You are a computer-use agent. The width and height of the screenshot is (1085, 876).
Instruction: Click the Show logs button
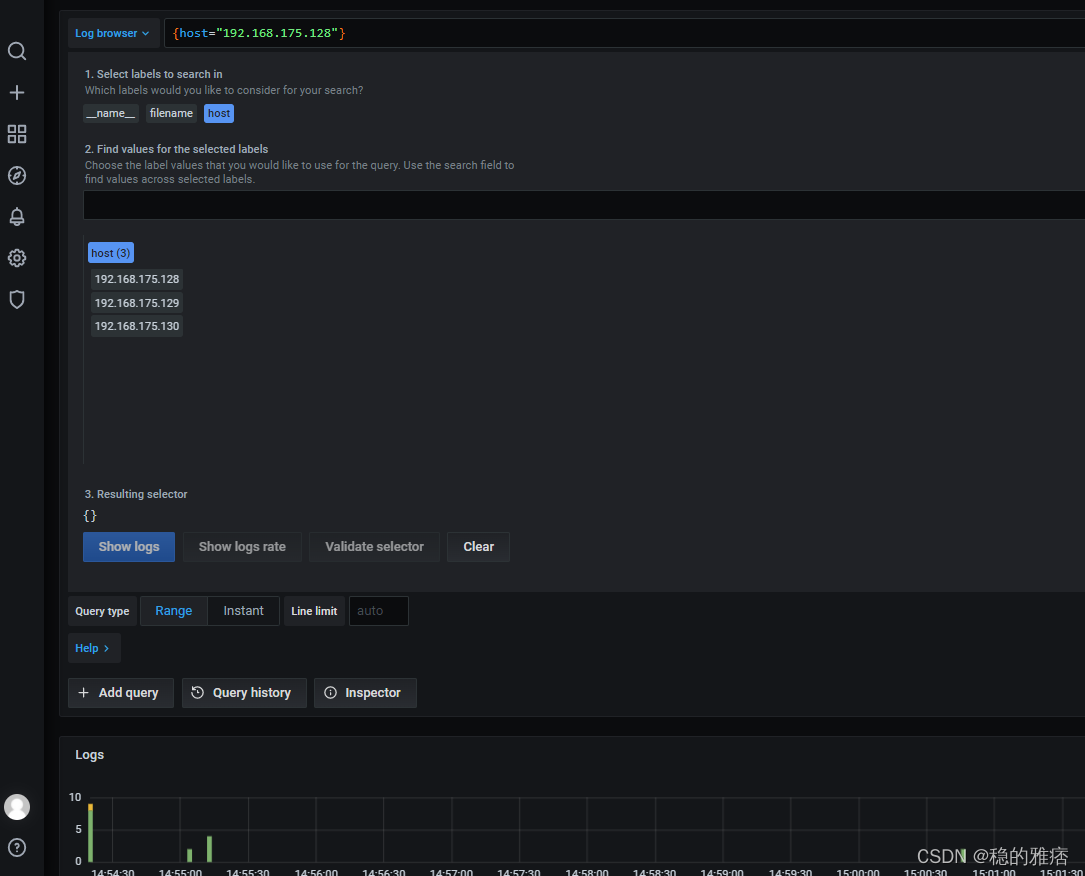coord(129,547)
